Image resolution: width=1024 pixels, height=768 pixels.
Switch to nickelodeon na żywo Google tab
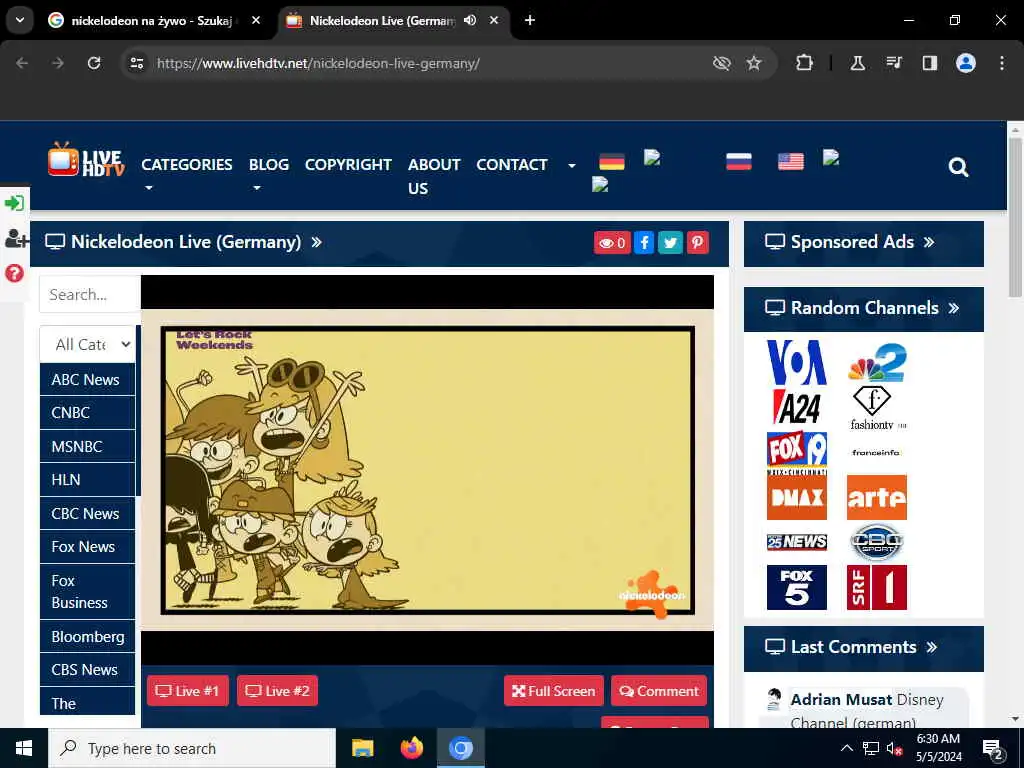152,20
